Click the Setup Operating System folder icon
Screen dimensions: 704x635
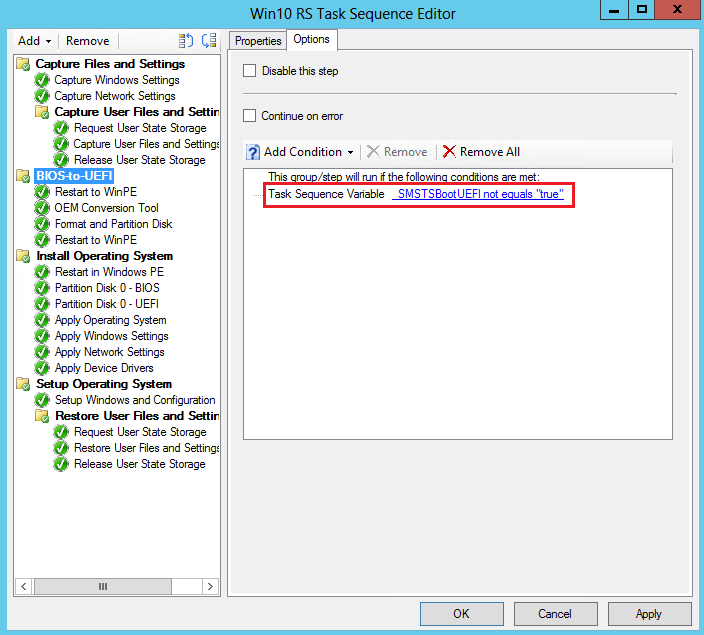pos(23,384)
